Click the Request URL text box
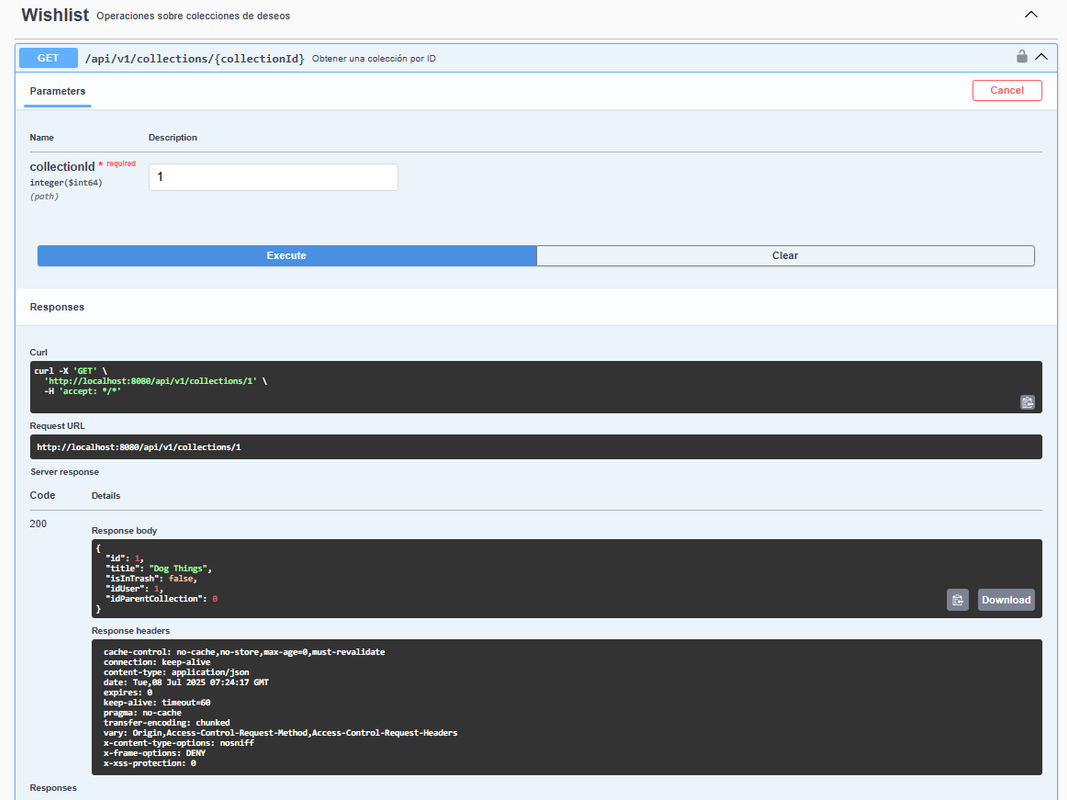Screen dimensions: 1067x800 click(x=536, y=447)
